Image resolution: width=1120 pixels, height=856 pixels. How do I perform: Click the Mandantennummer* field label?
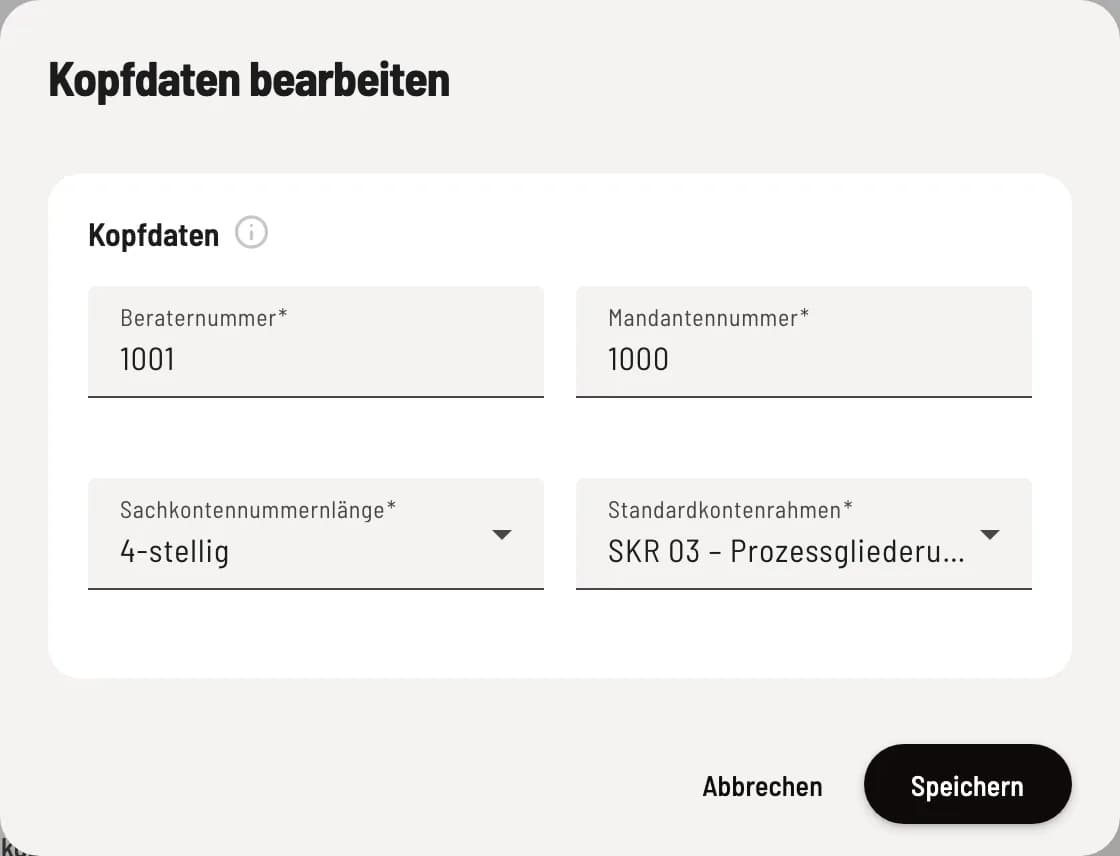[x=708, y=317]
